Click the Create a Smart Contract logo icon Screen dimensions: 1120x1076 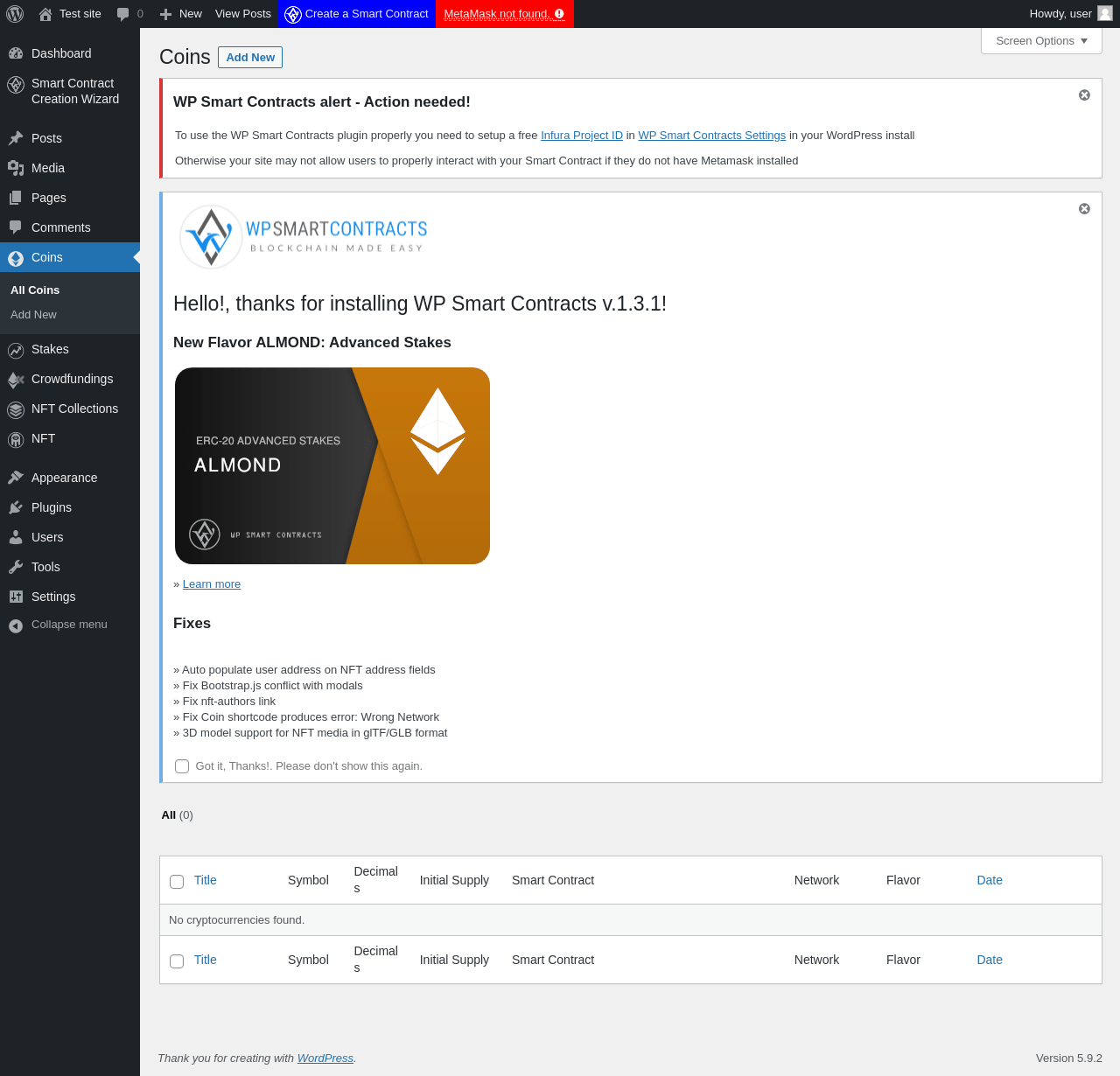293,14
